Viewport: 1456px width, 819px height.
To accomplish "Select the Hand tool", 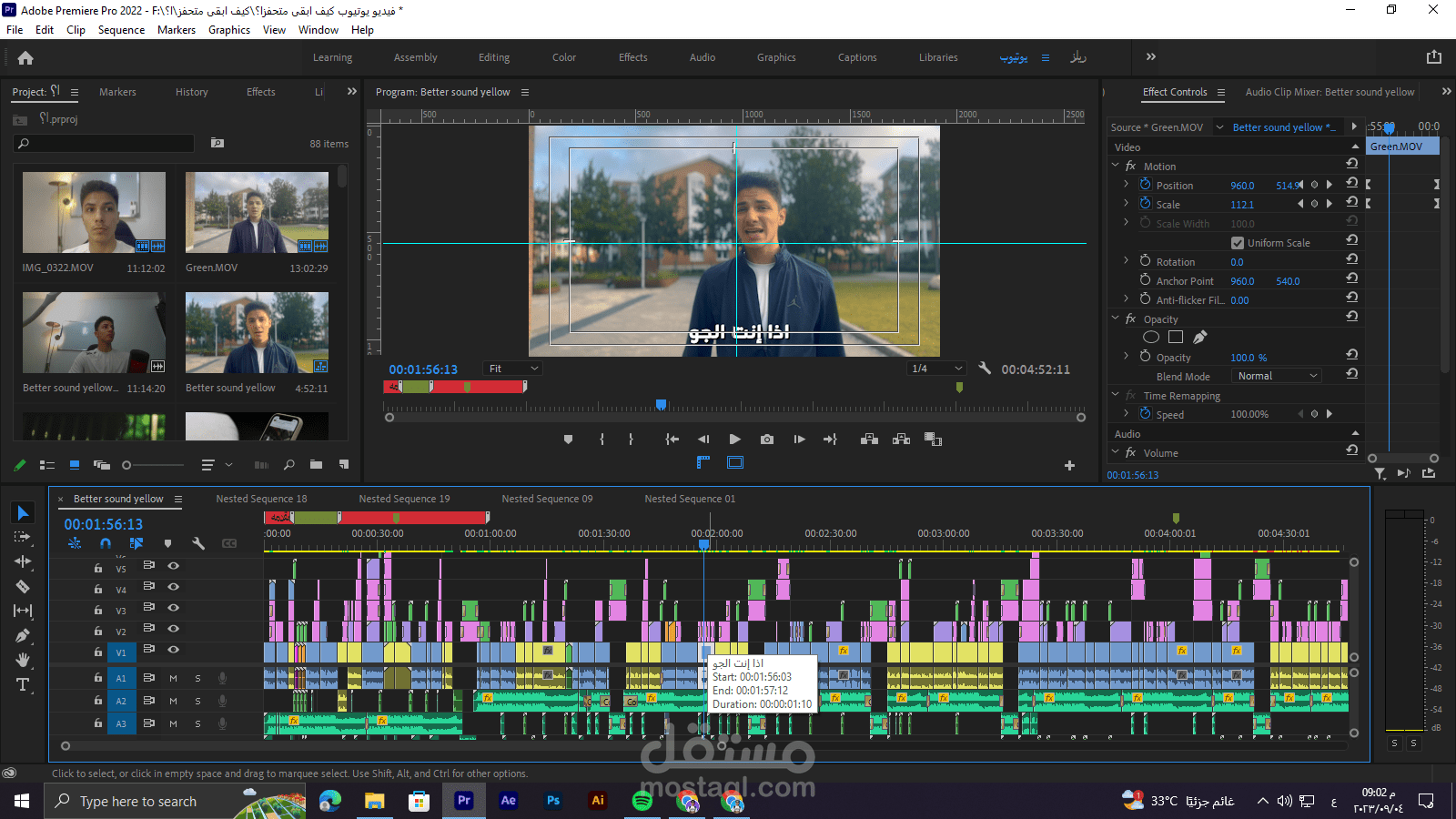I will (23, 660).
